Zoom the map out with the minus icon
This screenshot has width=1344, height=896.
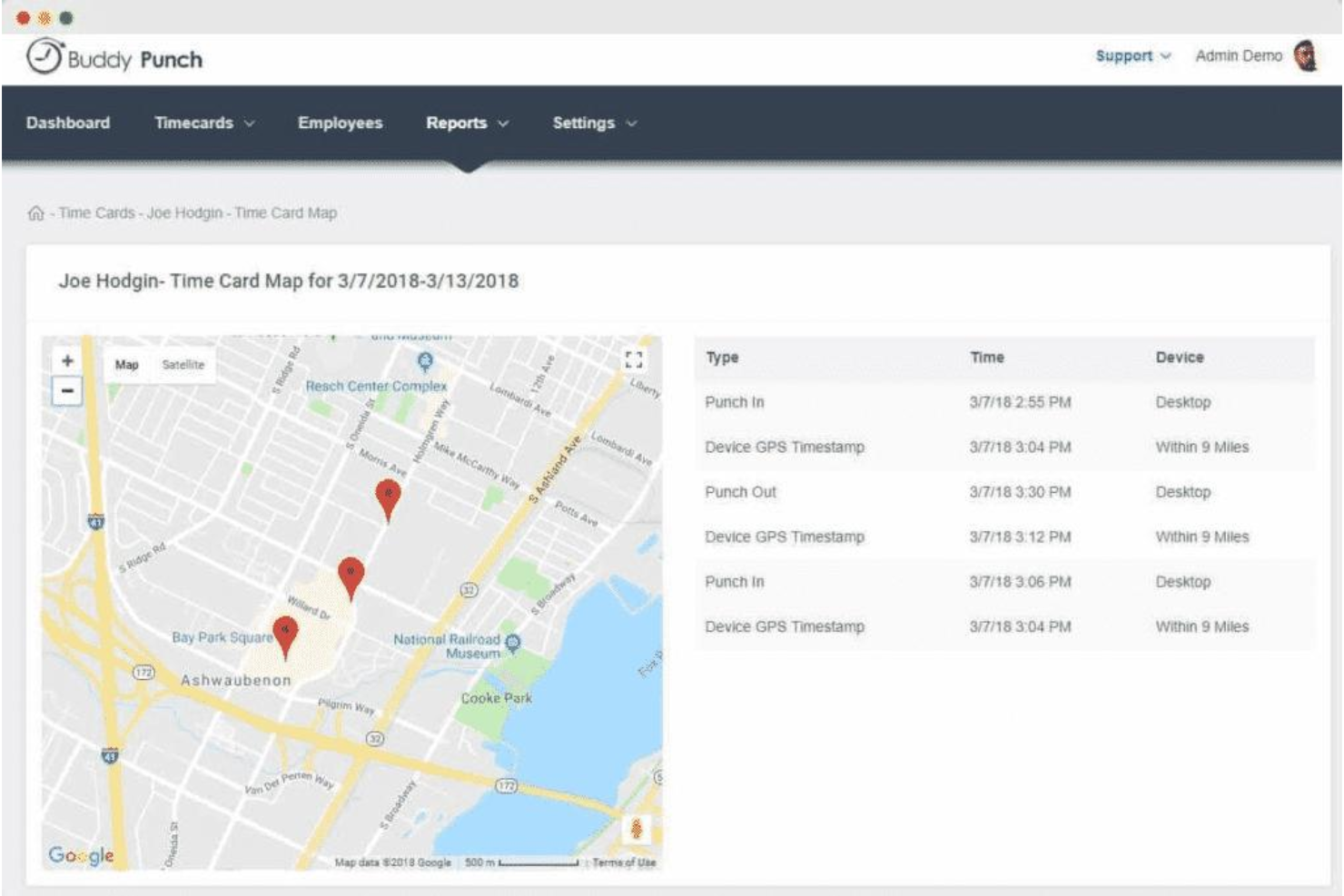65,392
